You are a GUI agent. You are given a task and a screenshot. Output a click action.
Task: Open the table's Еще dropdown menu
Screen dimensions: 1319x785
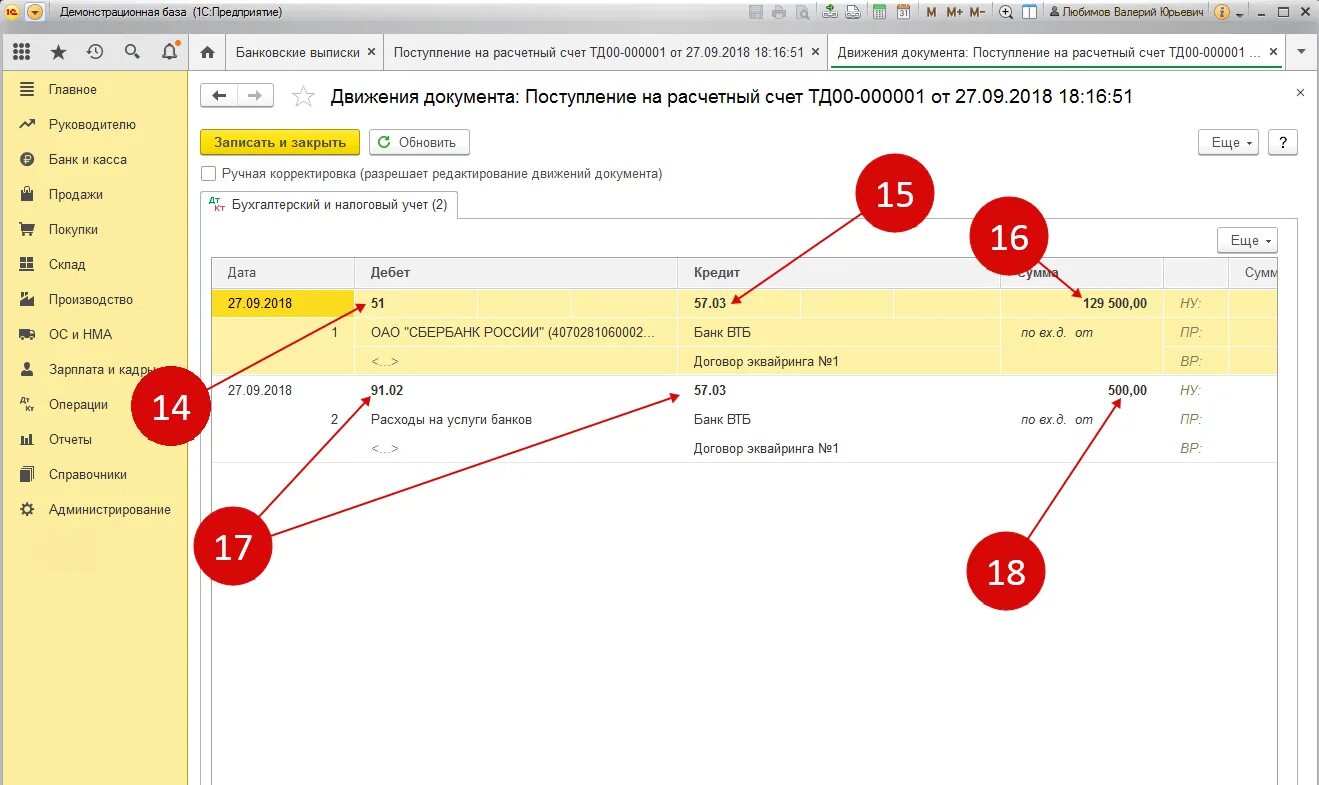(x=1247, y=240)
